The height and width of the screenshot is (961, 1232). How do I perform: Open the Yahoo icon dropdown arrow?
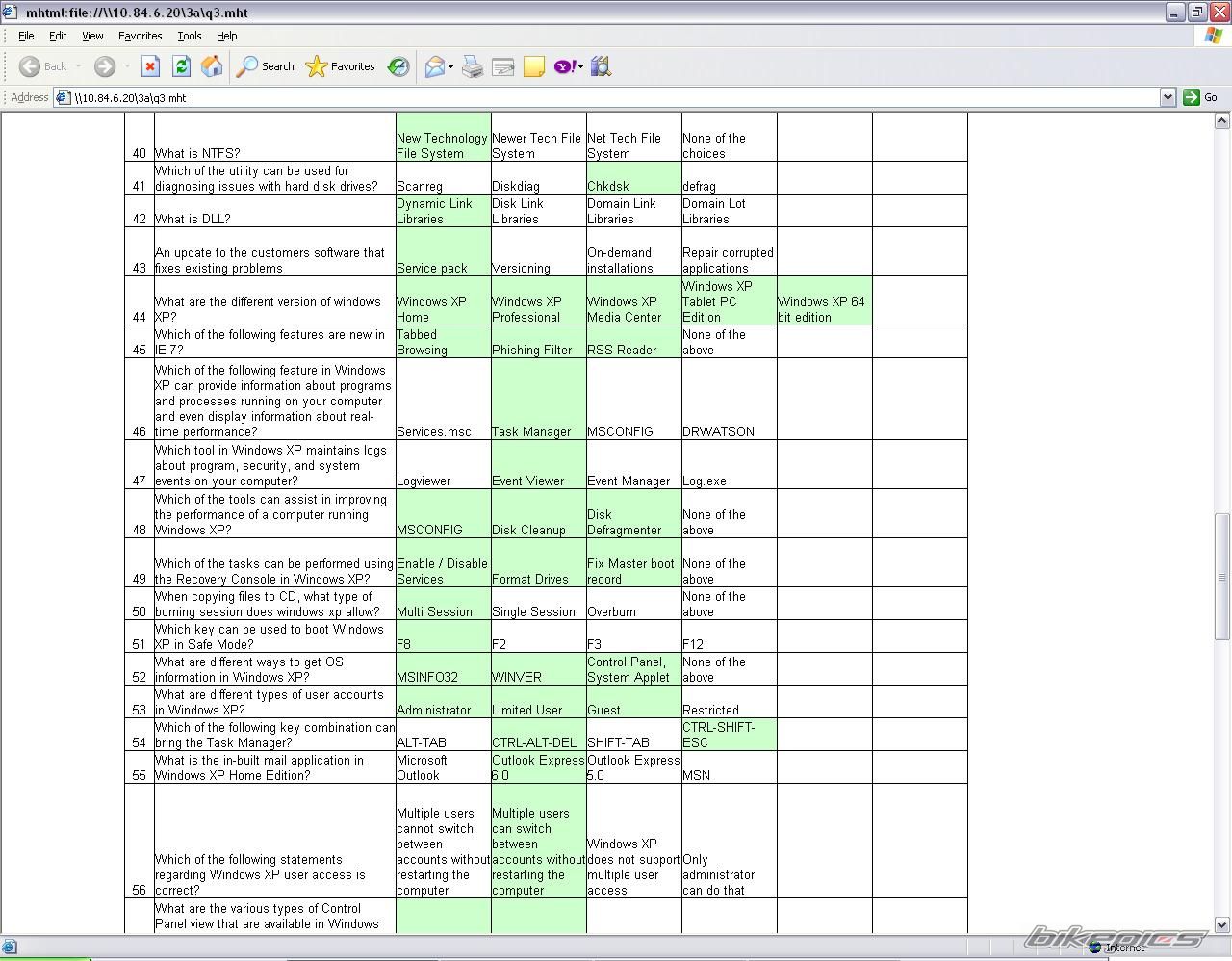click(580, 66)
